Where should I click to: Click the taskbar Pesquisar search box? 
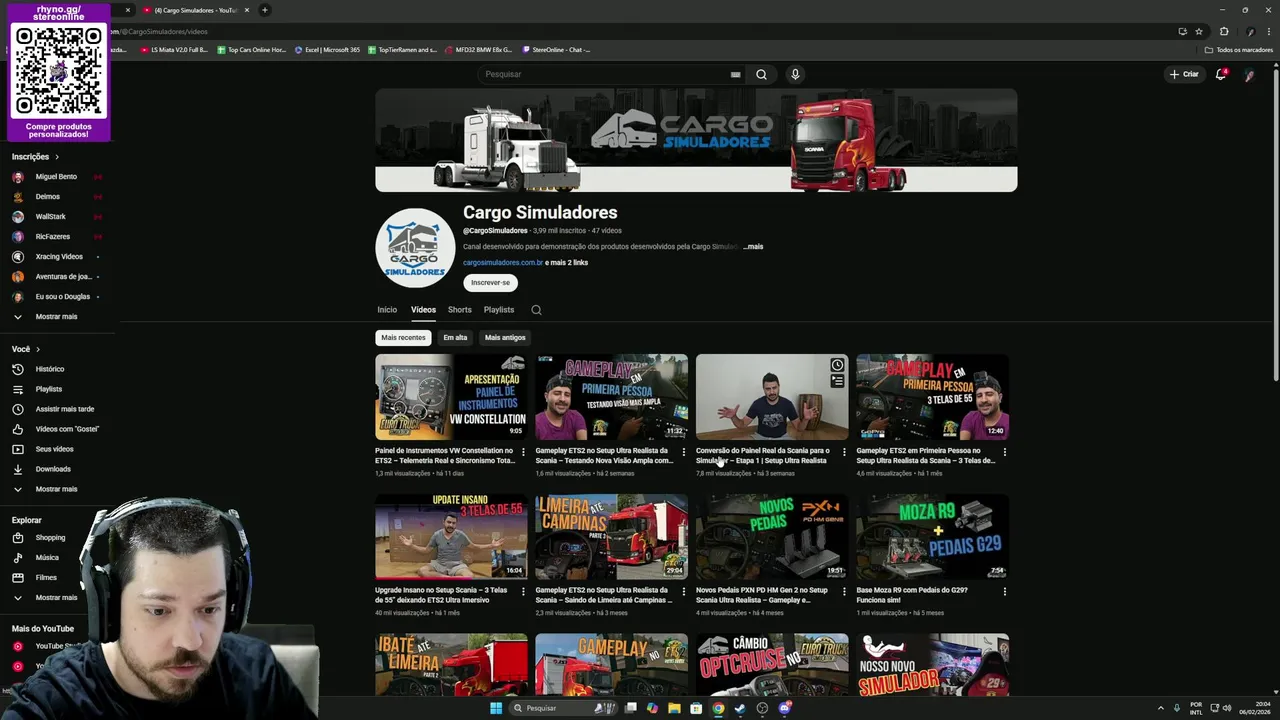[562, 708]
